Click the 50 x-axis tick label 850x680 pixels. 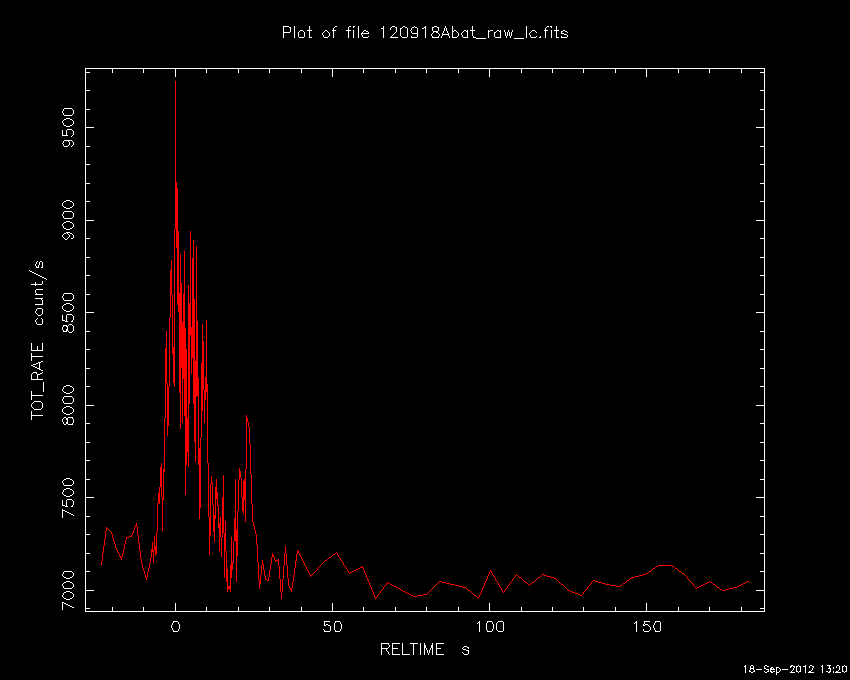click(332, 627)
